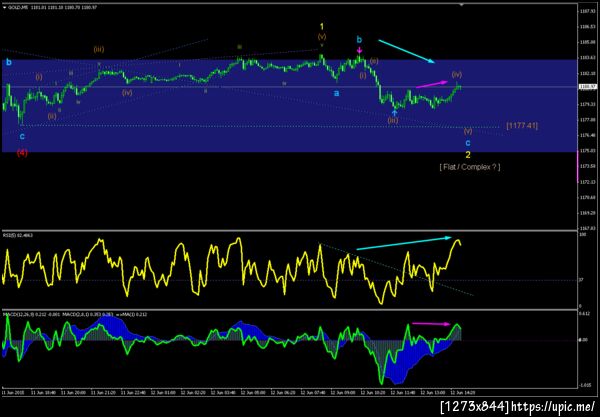Click the chart shift triangle marker on top edge
The height and width of the screenshot is (417, 600).
pyautogui.click(x=461, y=5)
